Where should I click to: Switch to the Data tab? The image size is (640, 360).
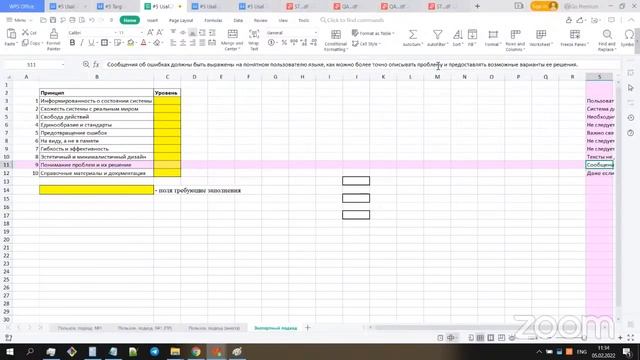click(238, 20)
